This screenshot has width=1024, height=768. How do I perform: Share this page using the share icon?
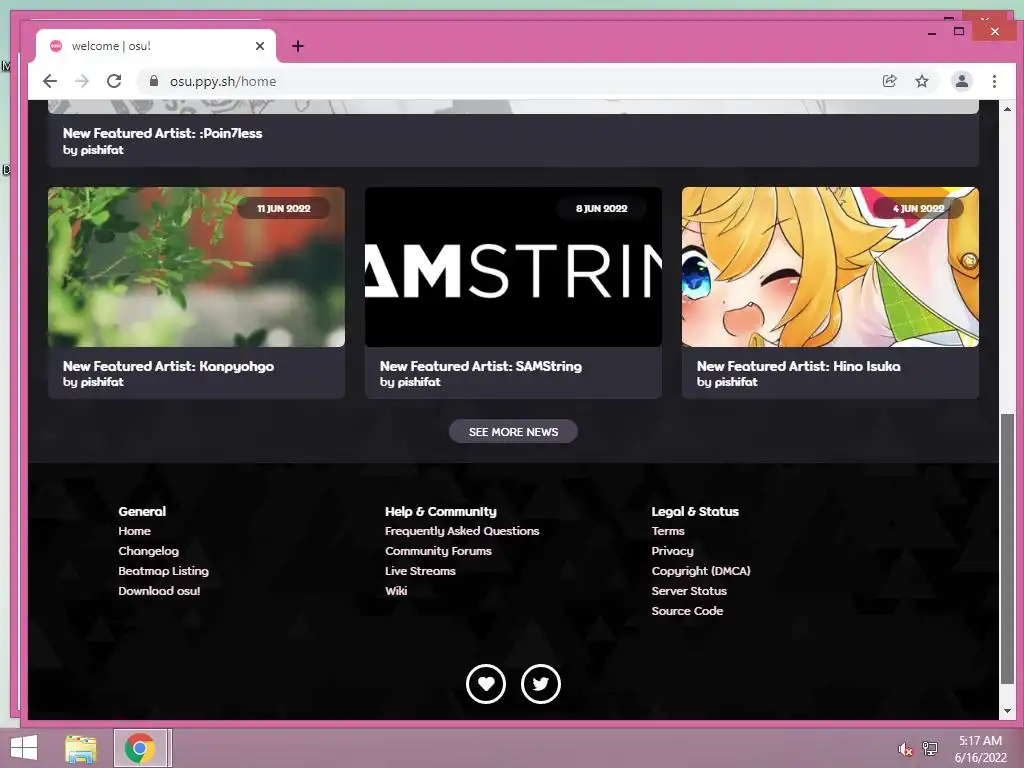889,81
